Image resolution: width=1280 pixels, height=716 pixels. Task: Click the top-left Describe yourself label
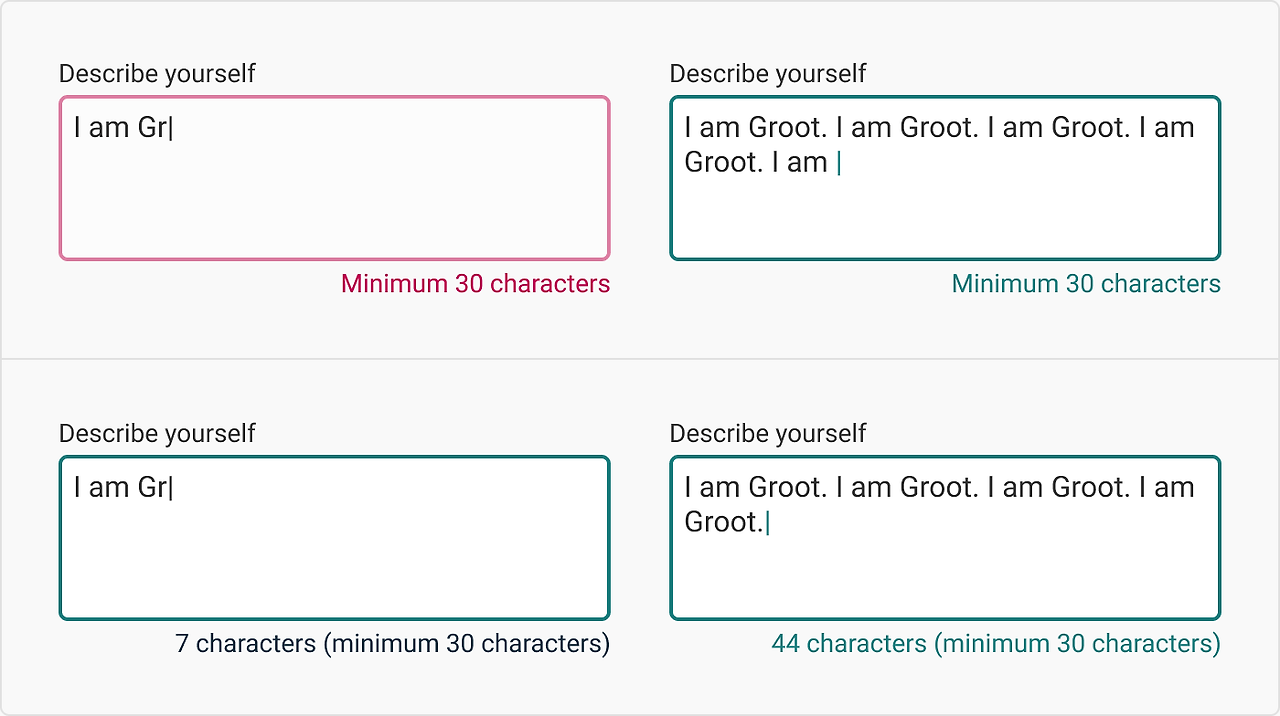tap(157, 74)
